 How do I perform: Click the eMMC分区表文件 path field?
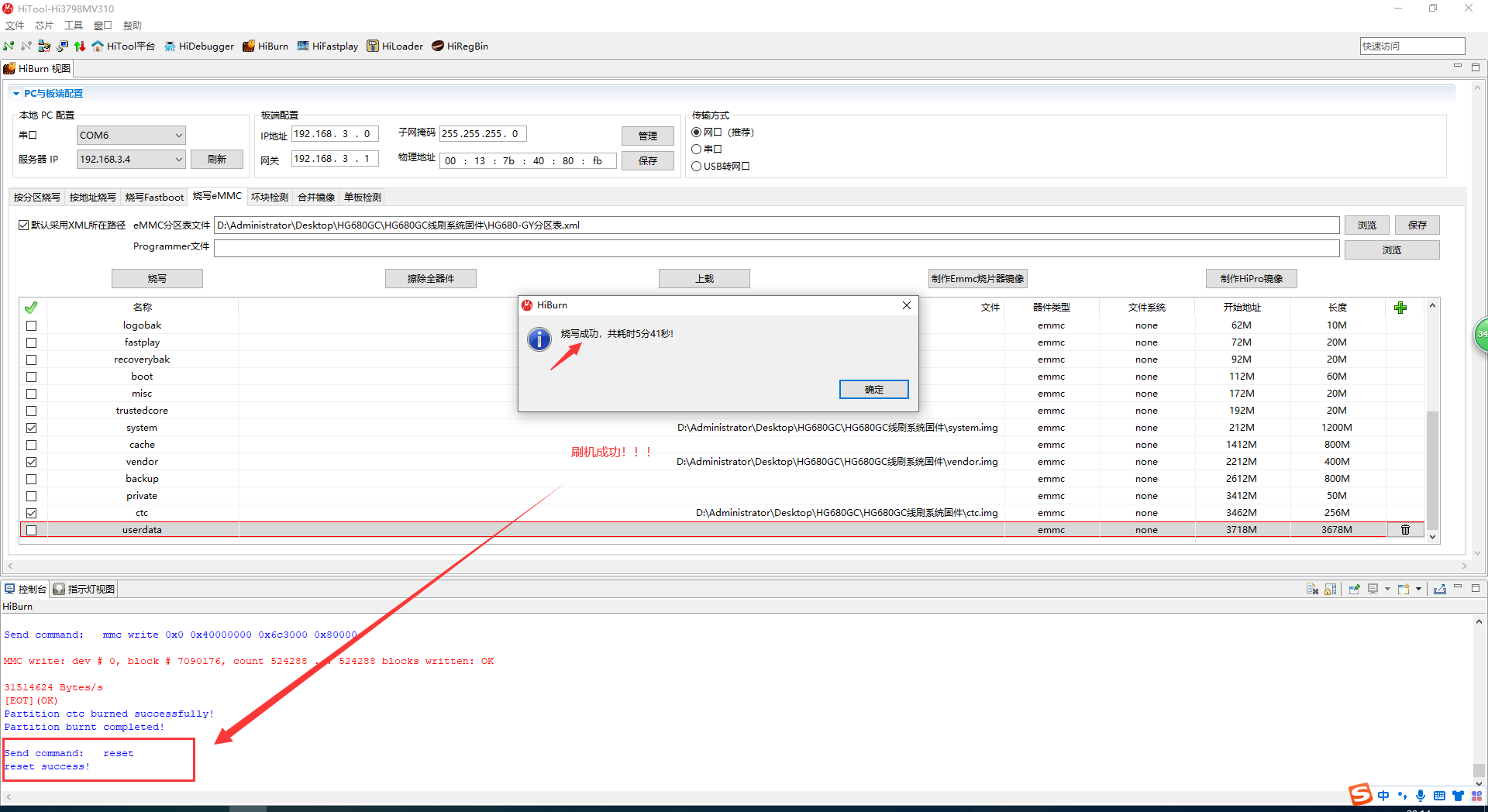777,225
